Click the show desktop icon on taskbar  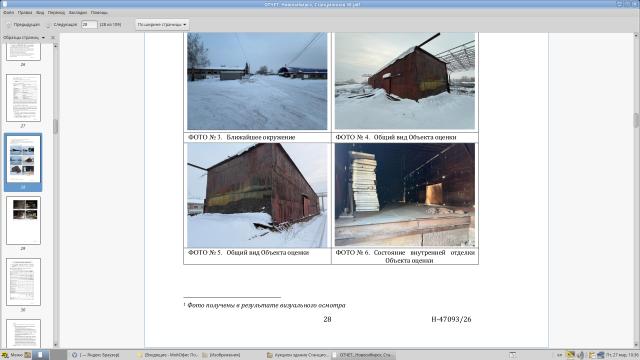512,355
